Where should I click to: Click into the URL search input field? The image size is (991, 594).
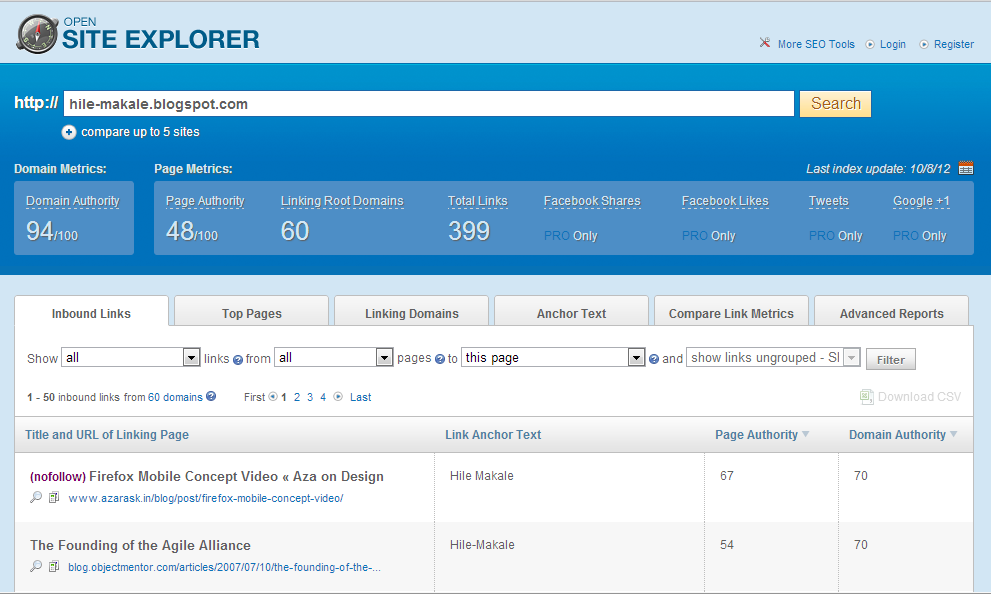coord(429,104)
